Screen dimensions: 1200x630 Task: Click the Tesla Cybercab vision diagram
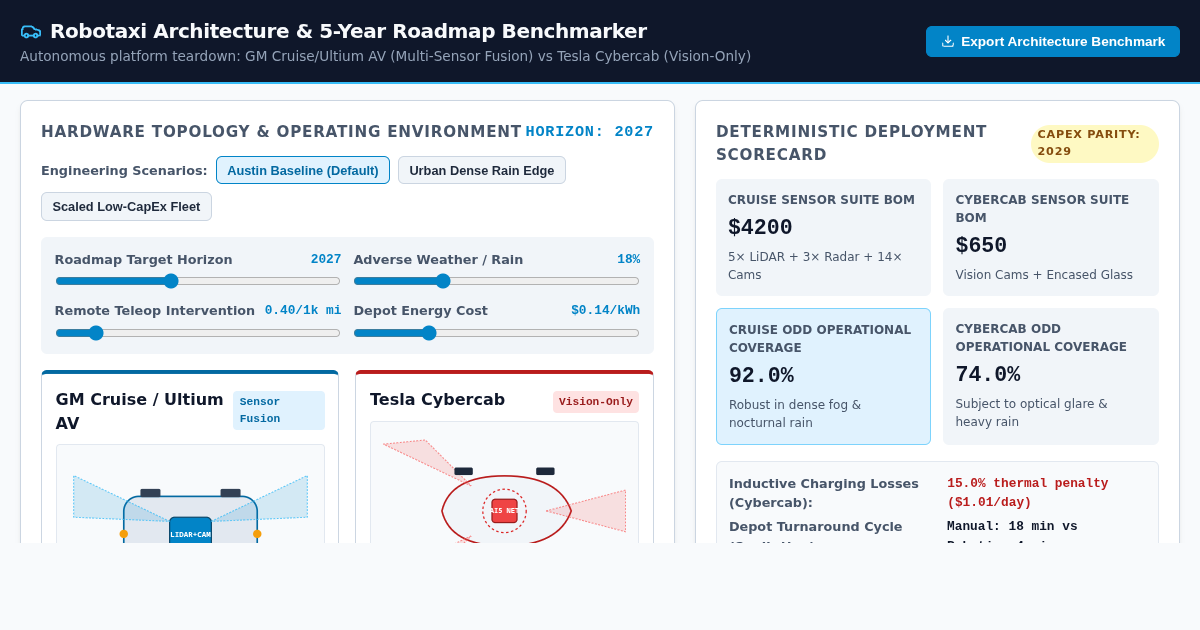504,483
